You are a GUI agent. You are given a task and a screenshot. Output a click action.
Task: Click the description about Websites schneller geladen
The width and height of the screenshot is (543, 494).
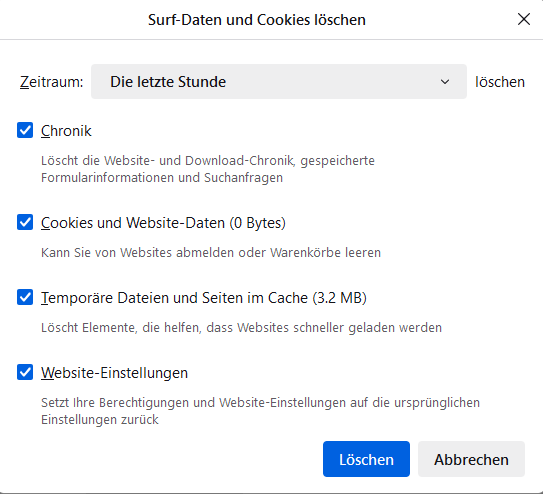241,327
